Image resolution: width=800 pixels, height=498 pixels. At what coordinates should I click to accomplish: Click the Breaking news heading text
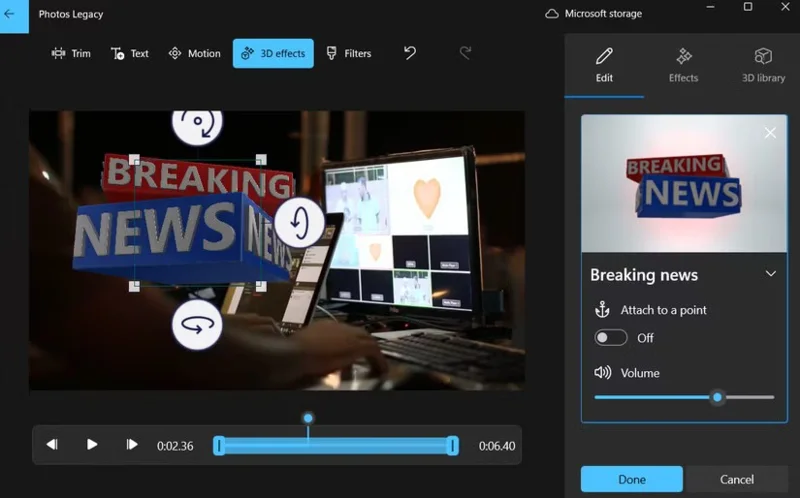(644, 275)
